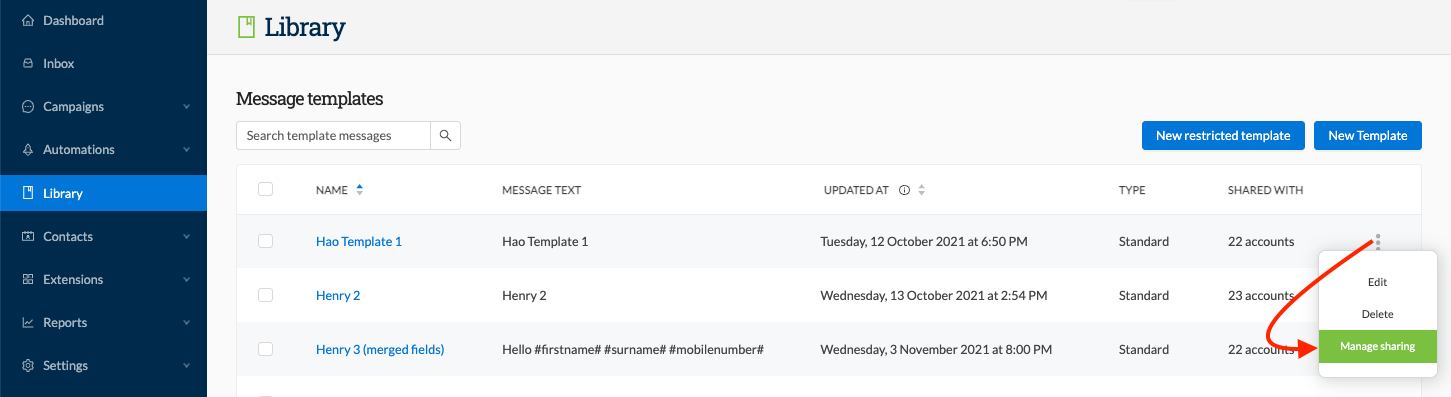Expand the Campaigns sidebar section
The width and height of the screenshot is (1451, 397).
187,107
